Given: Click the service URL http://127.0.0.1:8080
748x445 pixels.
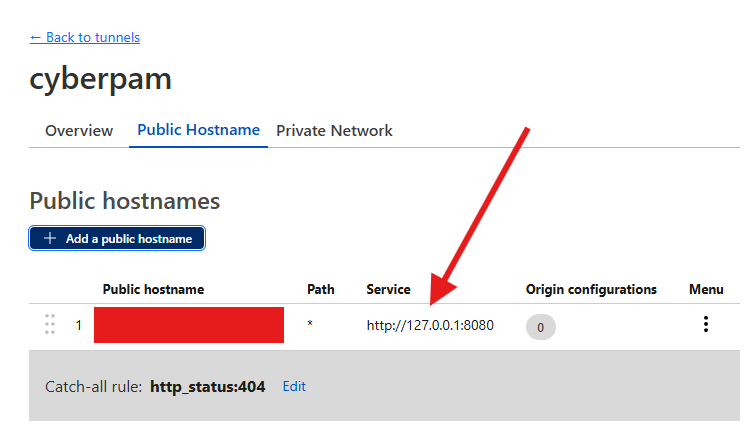Looking at the screenshot, I should coord(430,325).
